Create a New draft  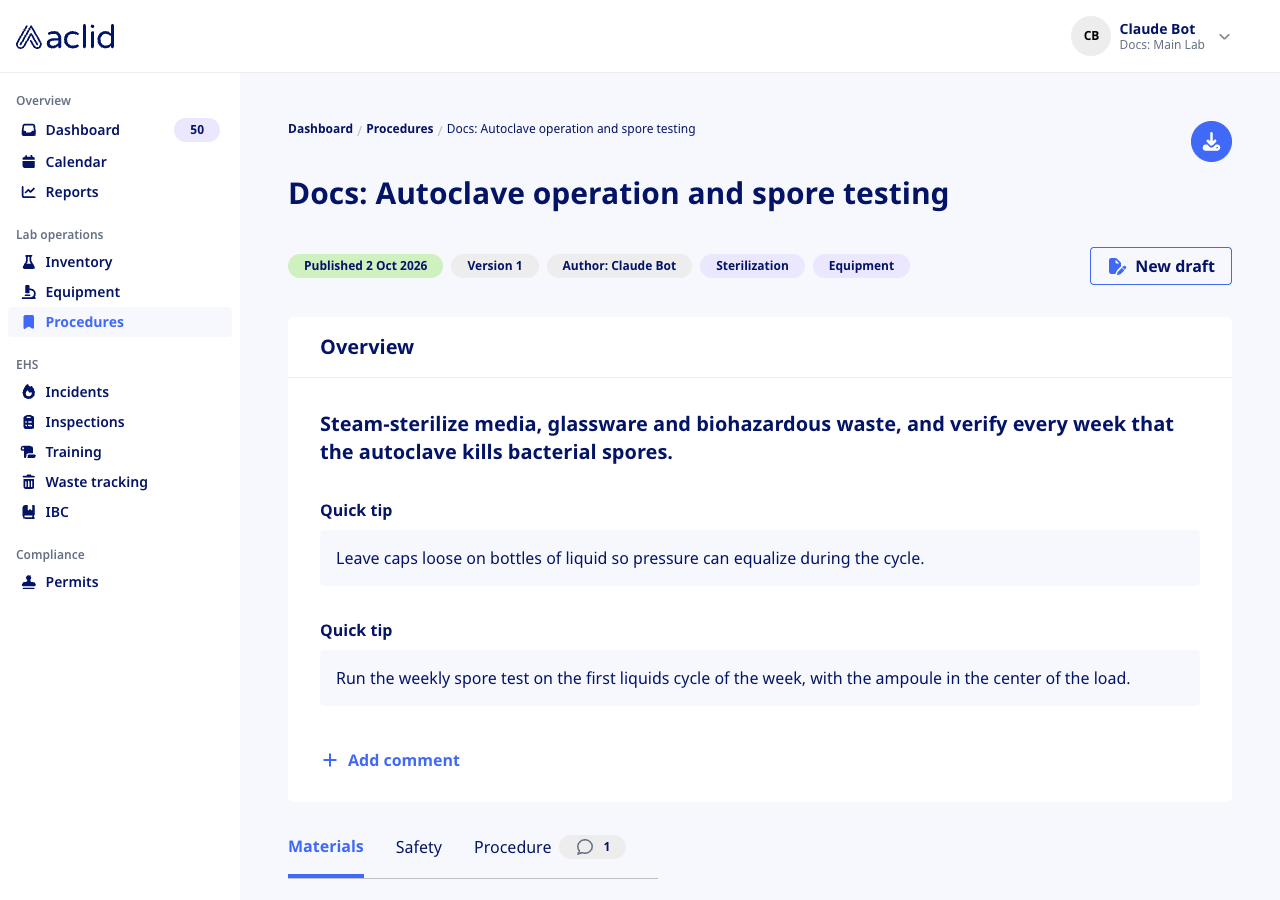tap(1161, 266)
